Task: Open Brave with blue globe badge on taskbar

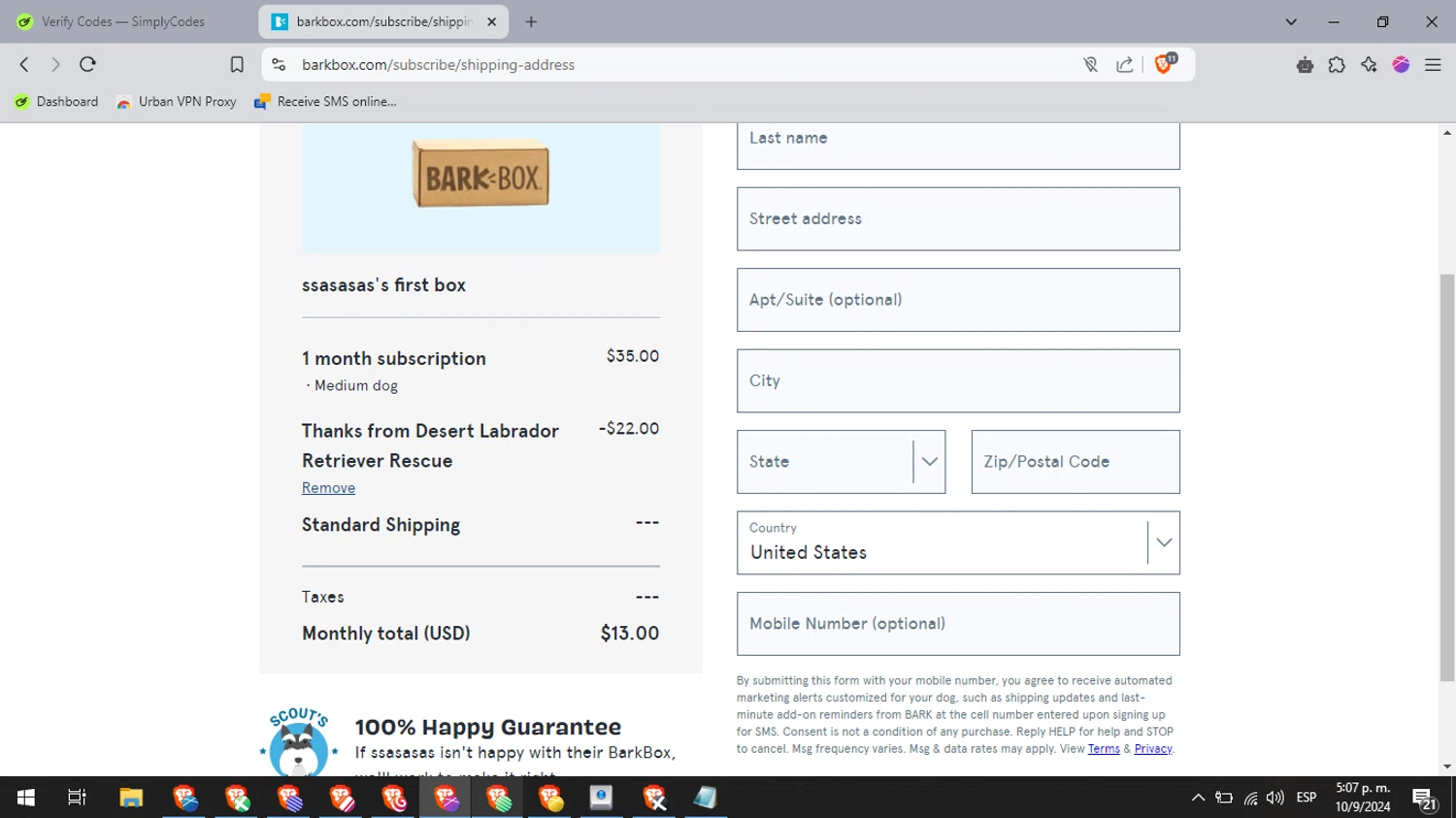Action: [184, 798]
